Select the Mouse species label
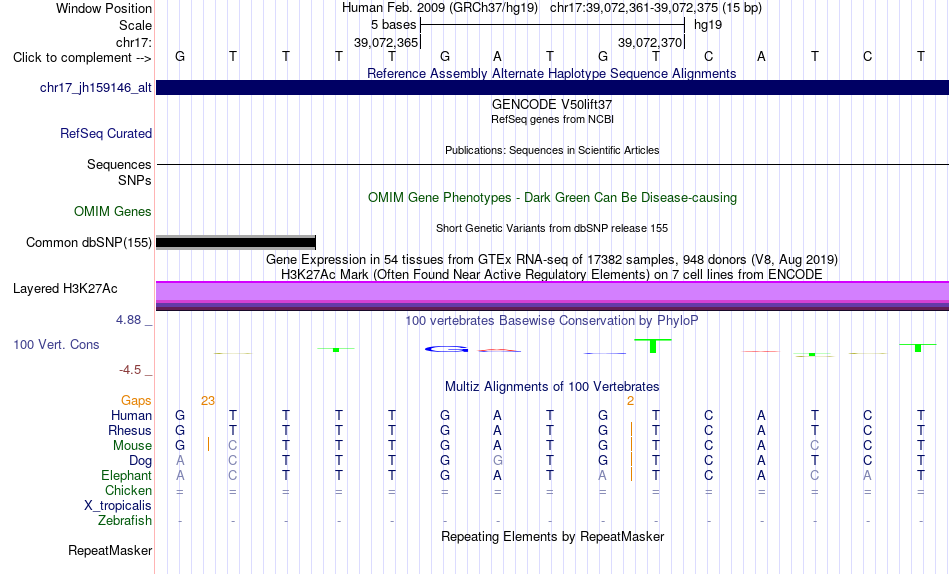950x574 pixels. point(132,446)
